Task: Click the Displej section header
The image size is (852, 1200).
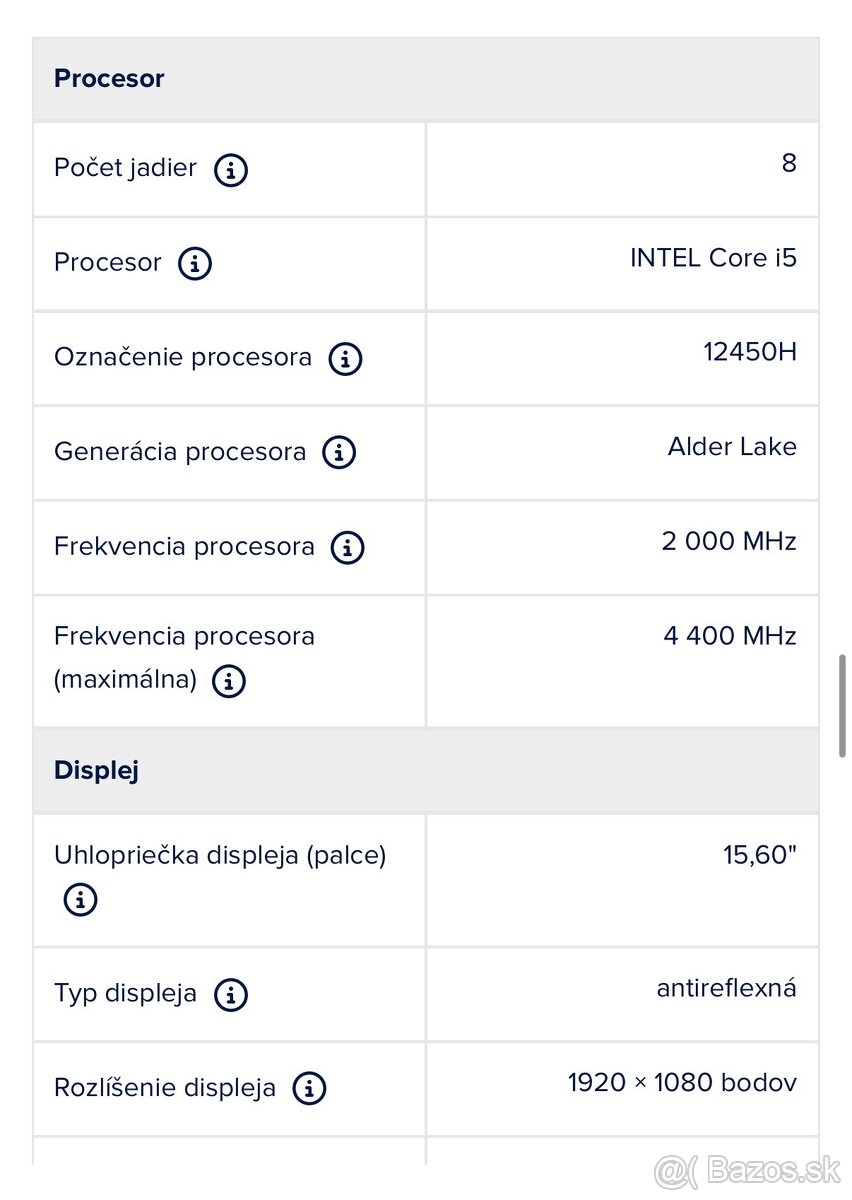Action: (96, 771)
